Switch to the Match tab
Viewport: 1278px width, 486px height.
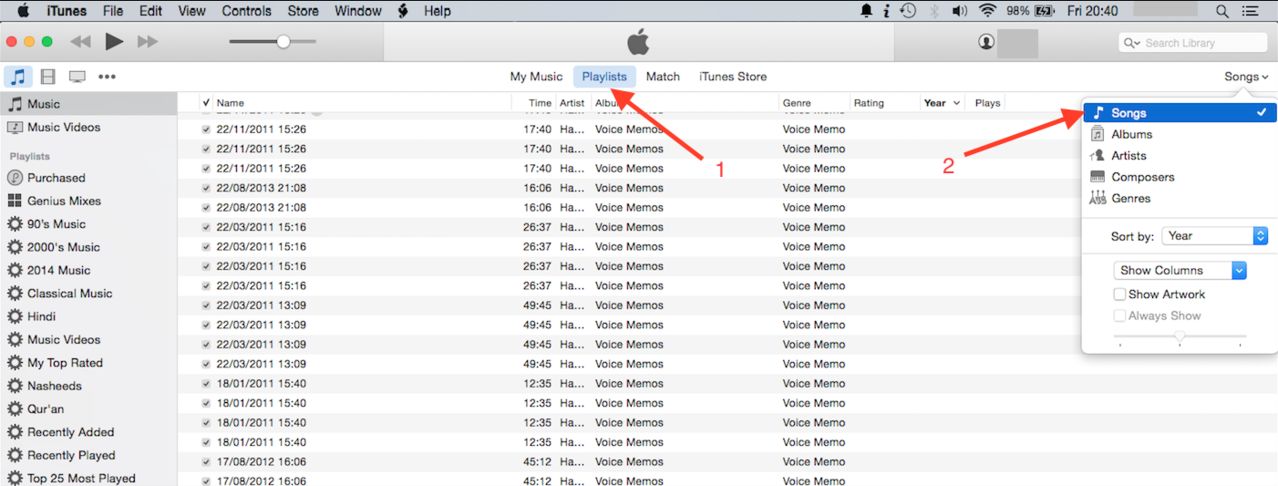click(663, 77)
